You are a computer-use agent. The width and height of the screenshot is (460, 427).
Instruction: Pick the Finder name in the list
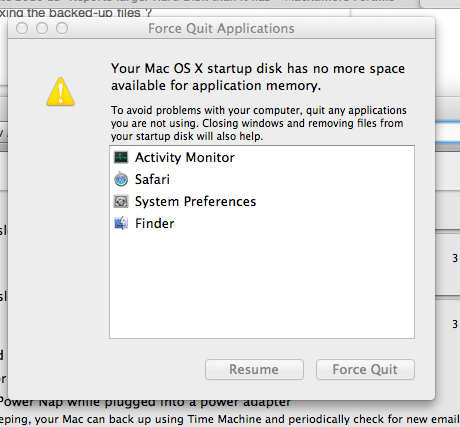click(x=155, y=223)
